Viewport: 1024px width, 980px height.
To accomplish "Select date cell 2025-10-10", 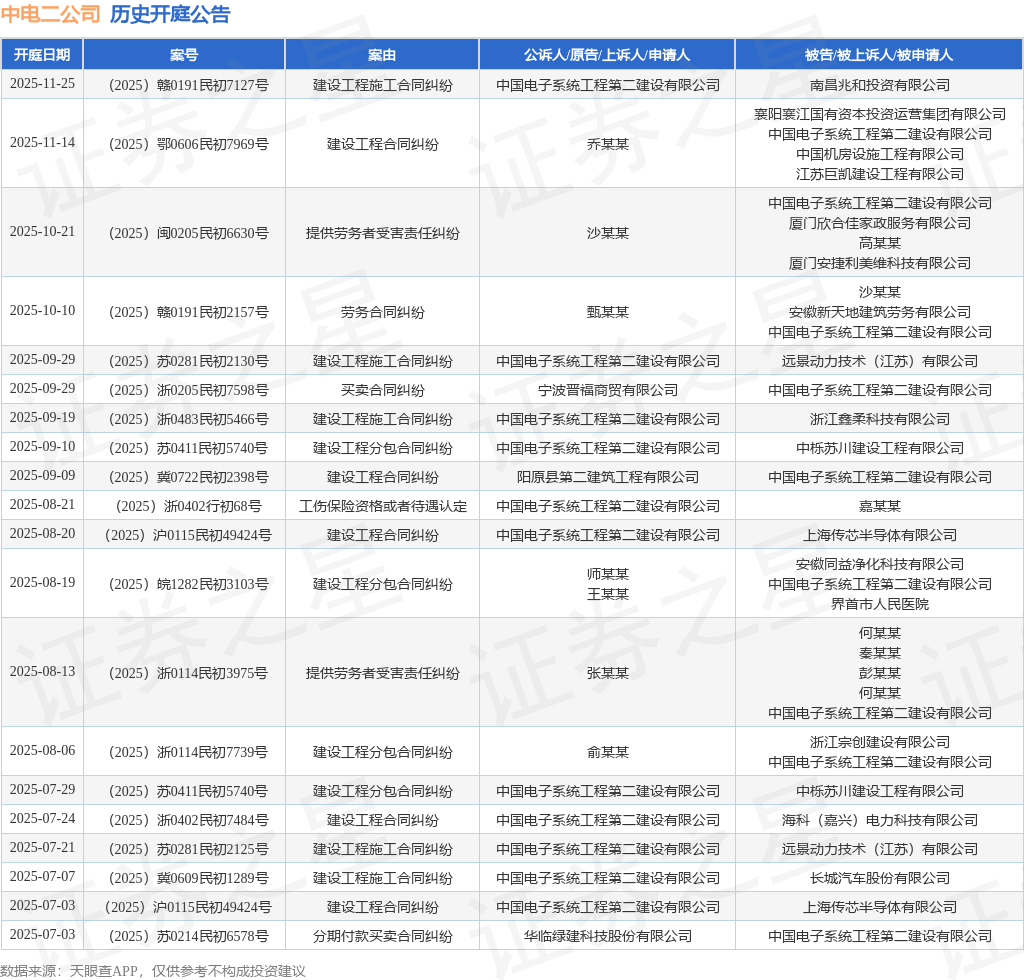I will pyautogui.click(x=42, y=310).
